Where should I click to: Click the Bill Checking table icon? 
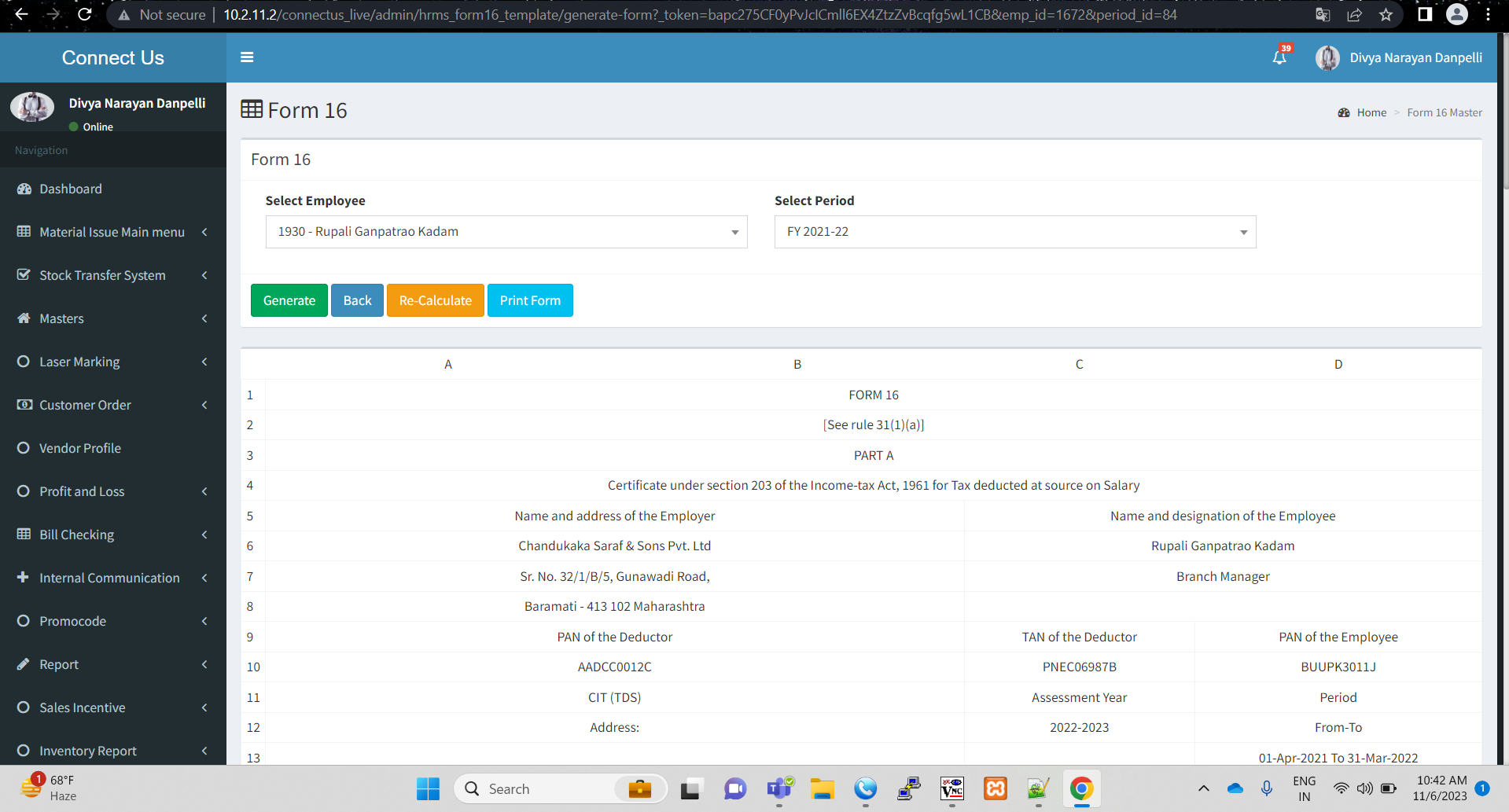point(24,535)
